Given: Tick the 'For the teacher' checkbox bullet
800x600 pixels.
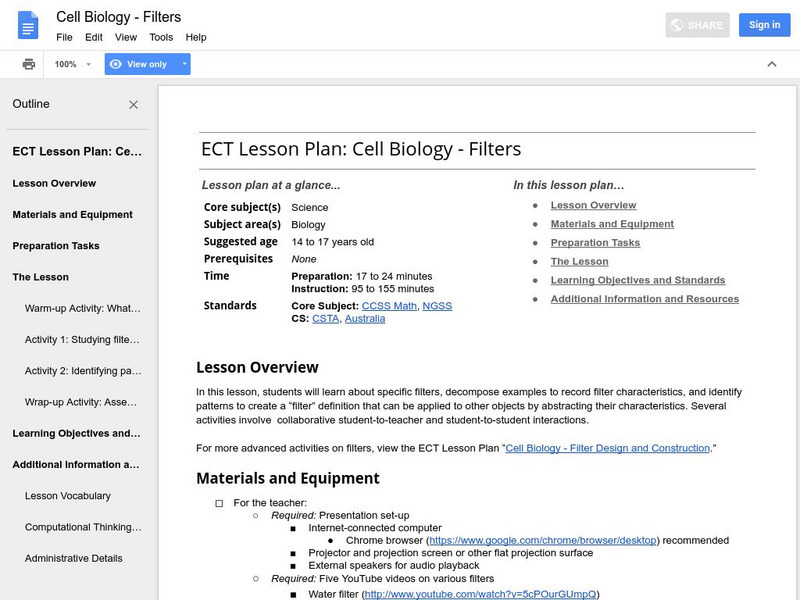Looking at the screenshot, I should [219, 503].
